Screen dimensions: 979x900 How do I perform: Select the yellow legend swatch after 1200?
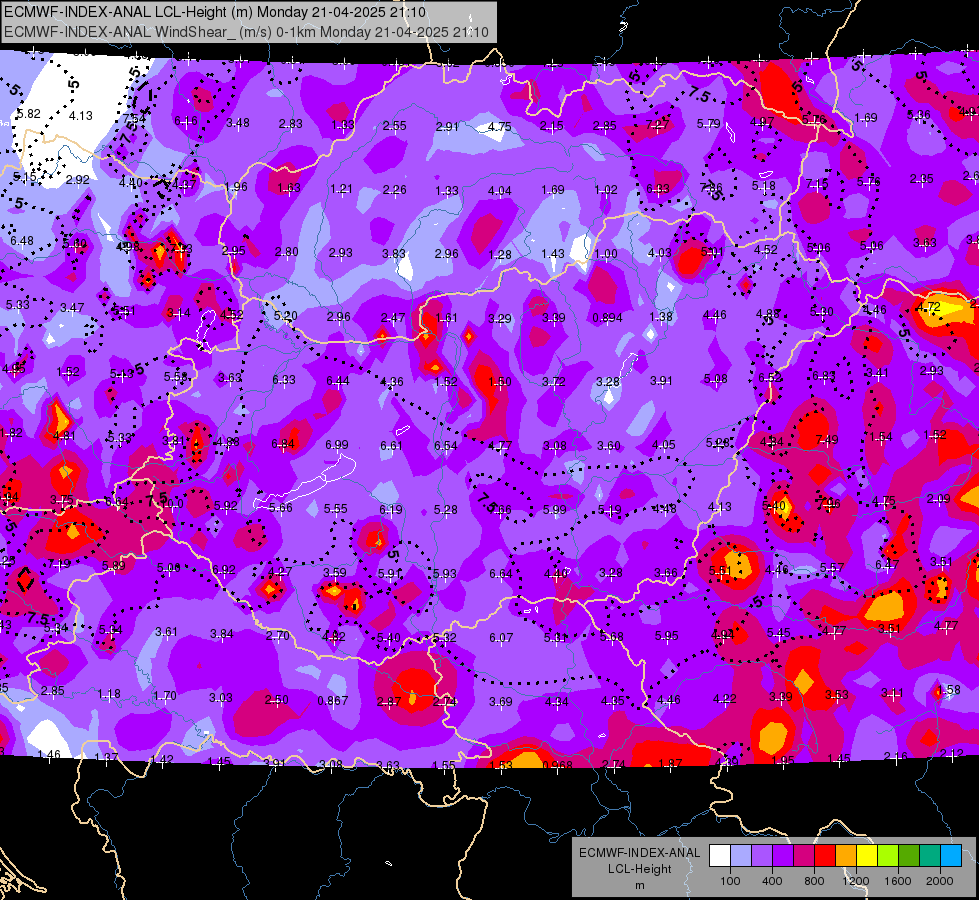tap(867, 856)
